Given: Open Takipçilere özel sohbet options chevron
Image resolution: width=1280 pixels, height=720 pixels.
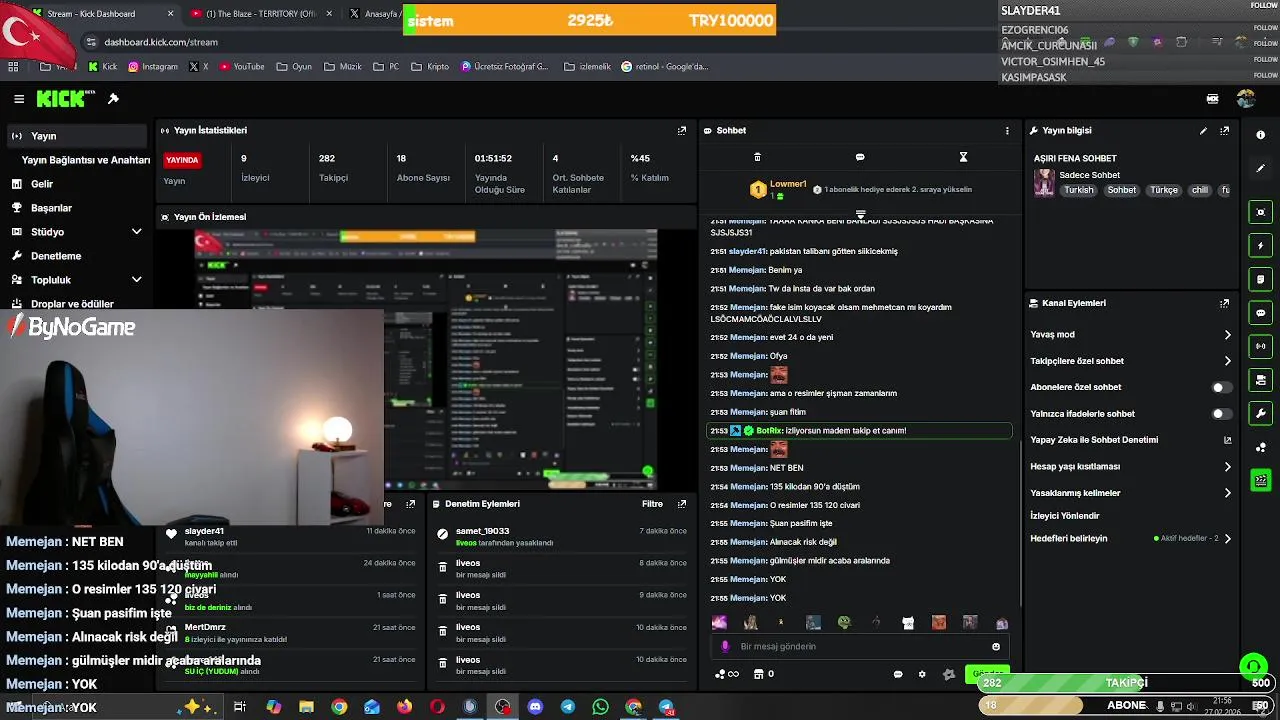Looking at the screenshot, I should click(1228, 361).
